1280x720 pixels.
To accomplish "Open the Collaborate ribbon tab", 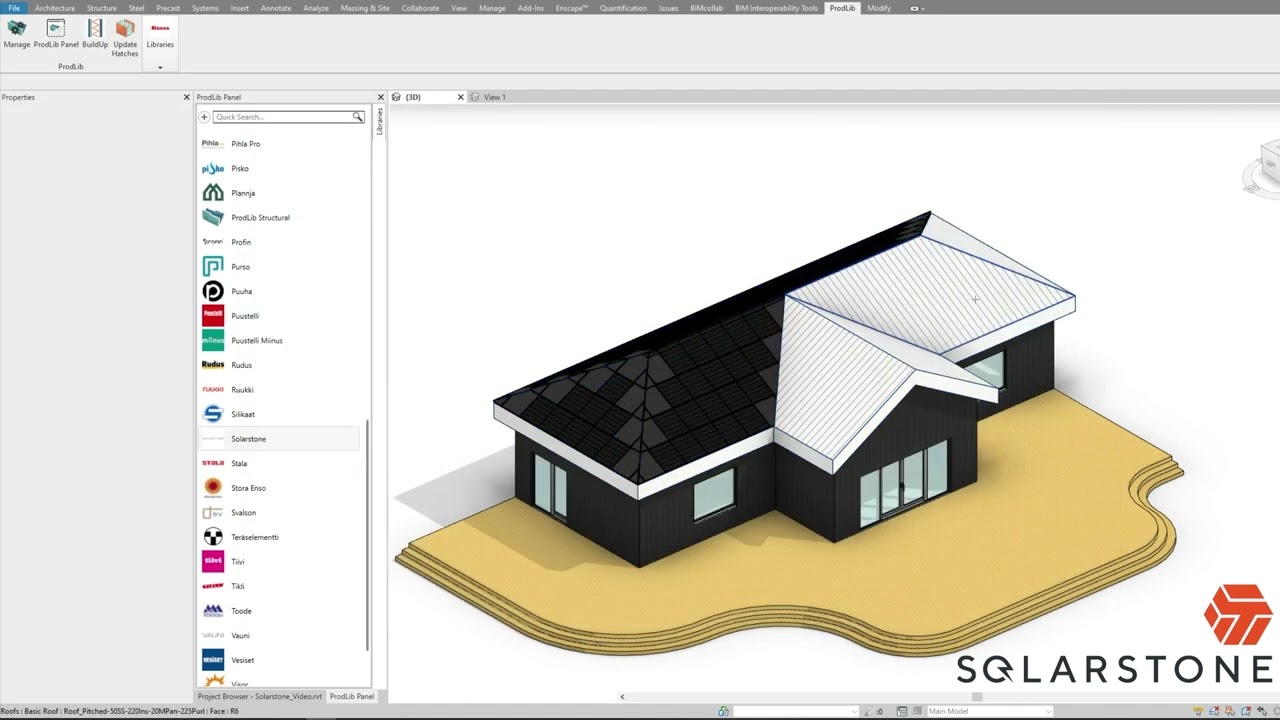I will 420,8.
